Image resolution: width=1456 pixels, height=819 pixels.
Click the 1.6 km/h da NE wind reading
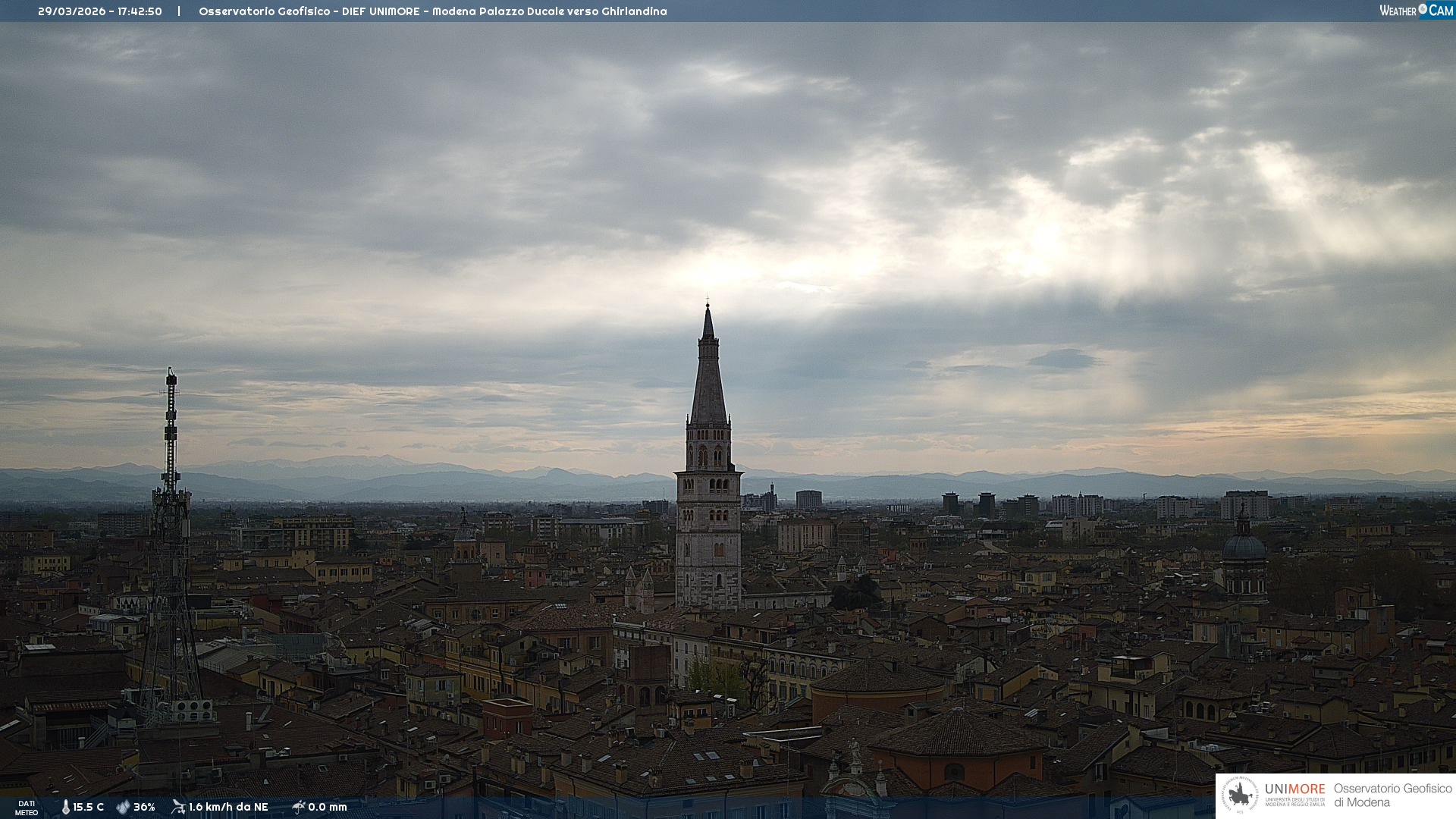pyautogui.click(x=228, y=807)
